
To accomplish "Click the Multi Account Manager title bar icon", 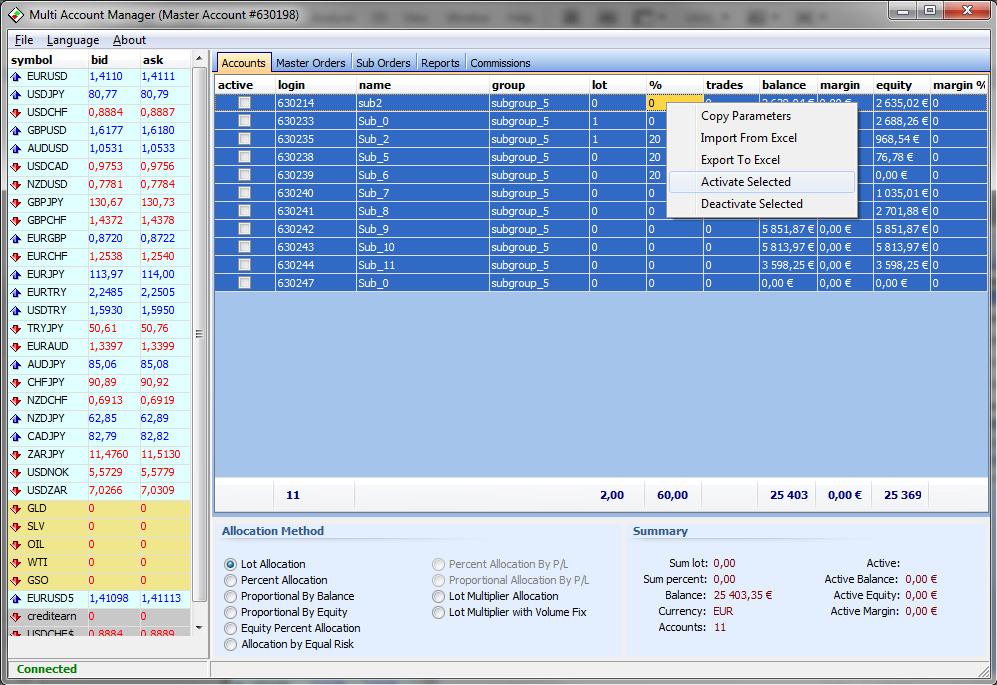I will (16, 15).
